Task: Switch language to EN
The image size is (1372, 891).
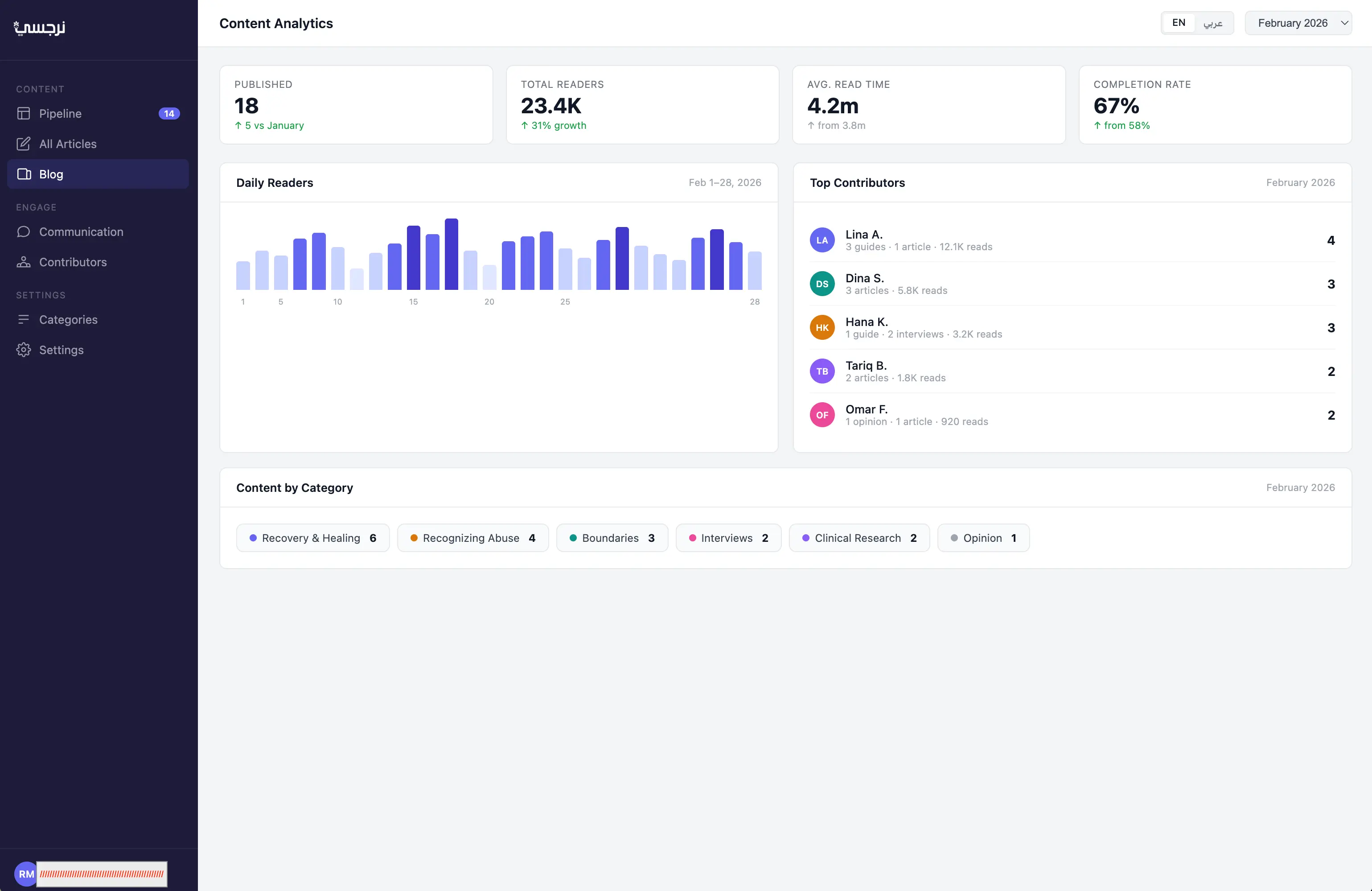Action: coord(1178,23)
